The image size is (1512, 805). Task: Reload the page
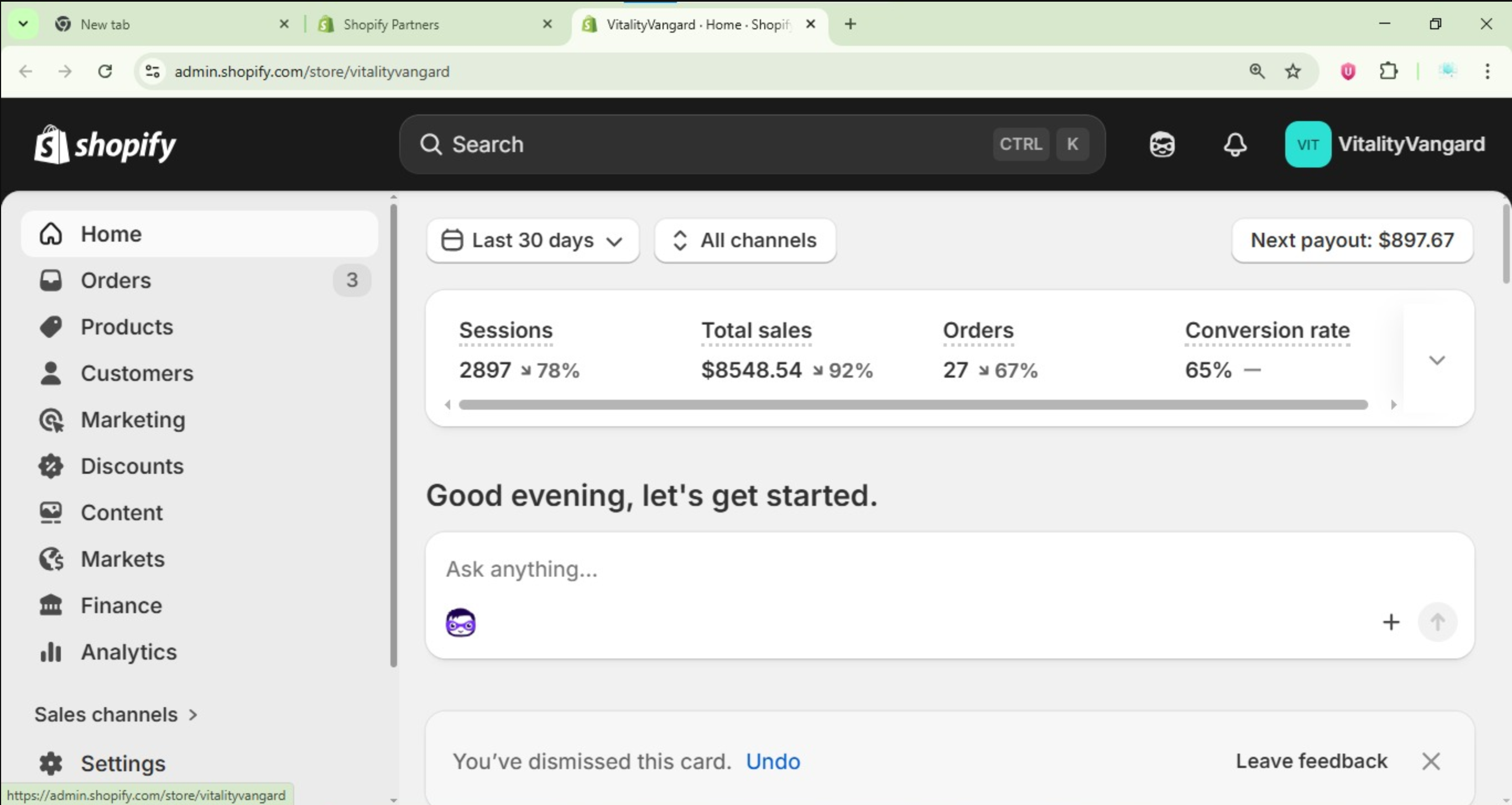[105, 71]
